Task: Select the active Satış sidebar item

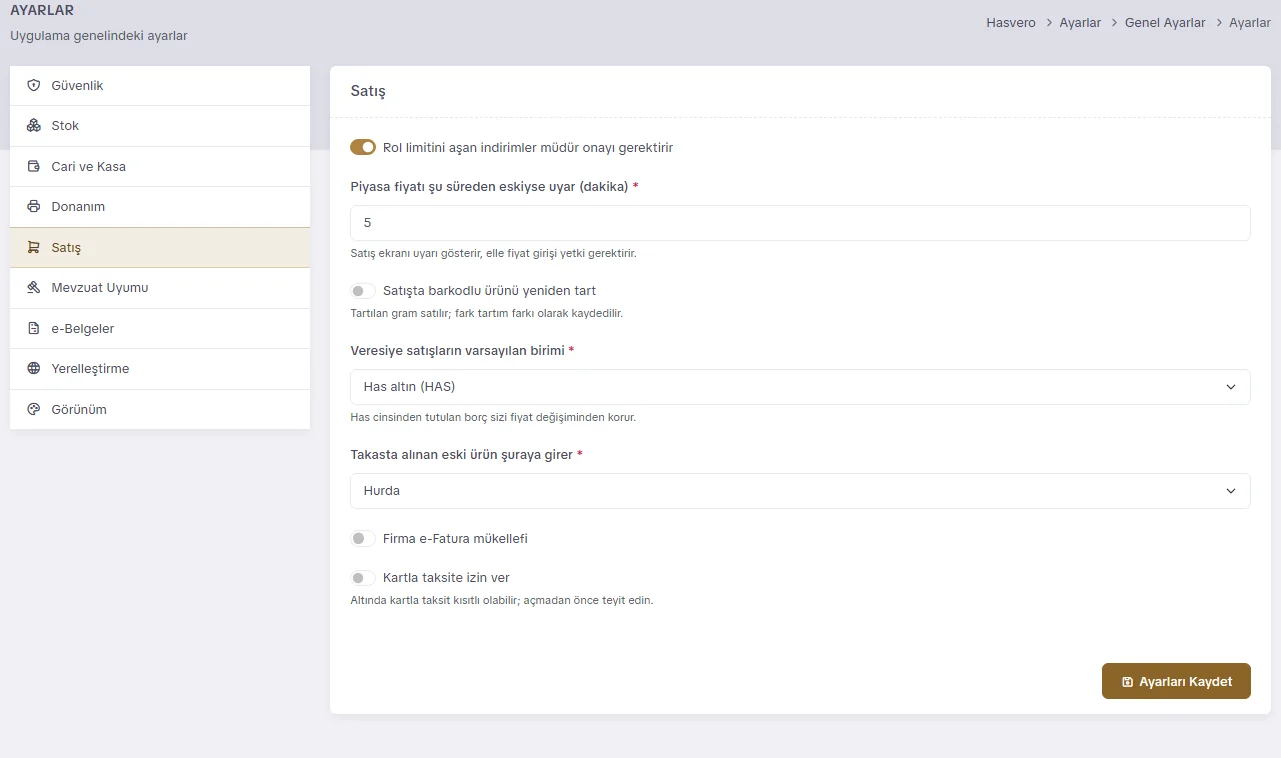Action: pyautogui.click(x=160, y=248)
